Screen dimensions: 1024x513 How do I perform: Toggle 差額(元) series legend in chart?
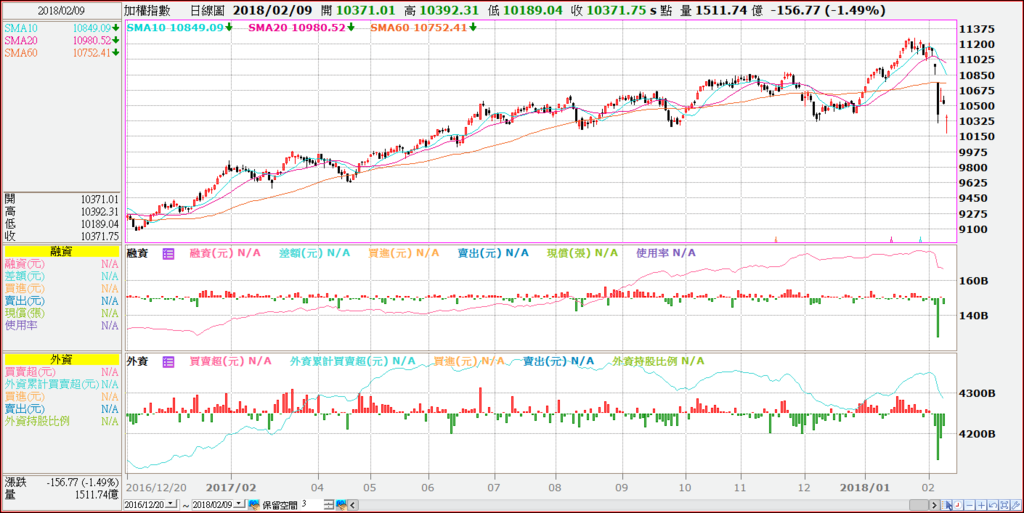[x=314, y=253]
